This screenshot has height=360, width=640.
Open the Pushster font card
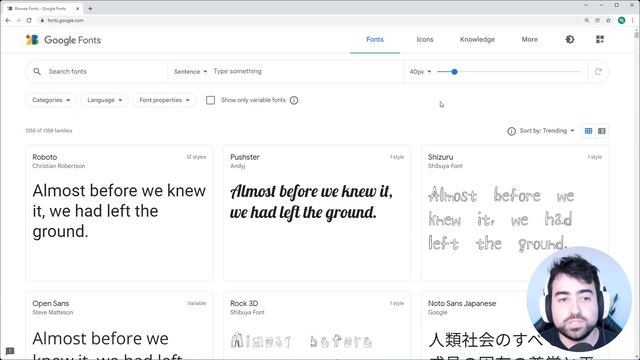tap(317, 213)
